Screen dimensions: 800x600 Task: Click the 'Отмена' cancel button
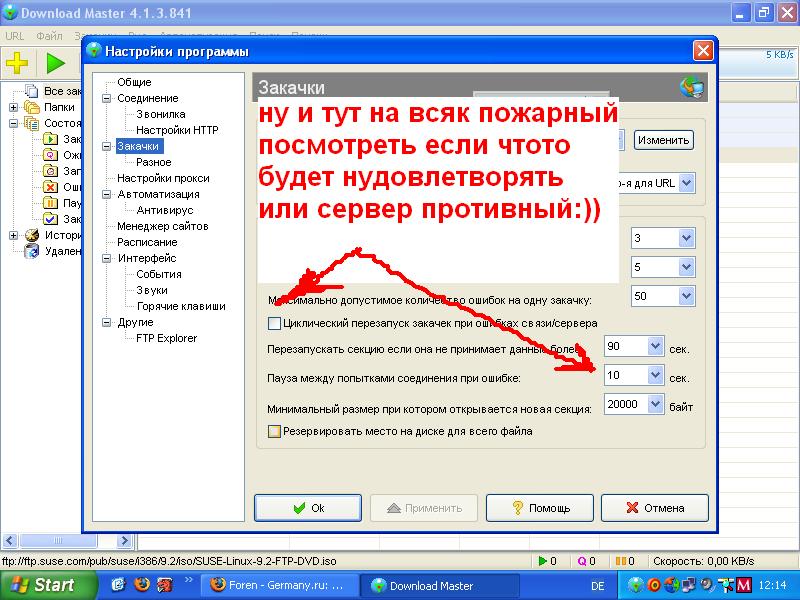pyautogui.click(x=655, y=508)
